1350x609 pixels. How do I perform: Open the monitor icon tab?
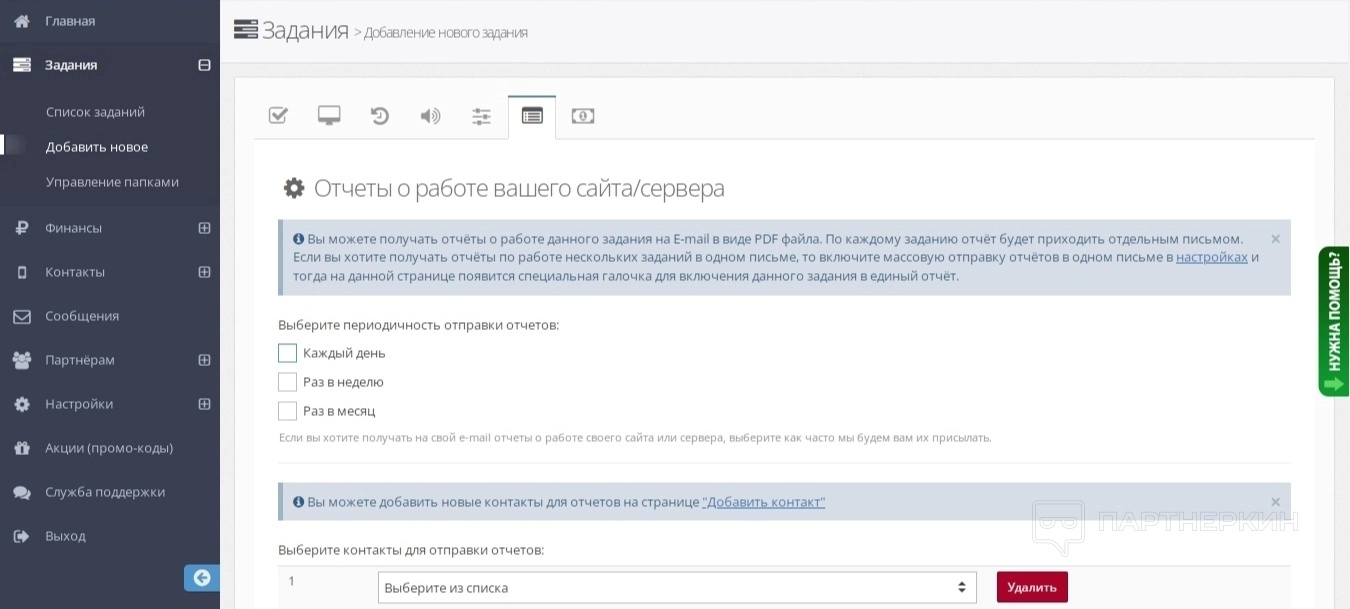tap(329, 116)
